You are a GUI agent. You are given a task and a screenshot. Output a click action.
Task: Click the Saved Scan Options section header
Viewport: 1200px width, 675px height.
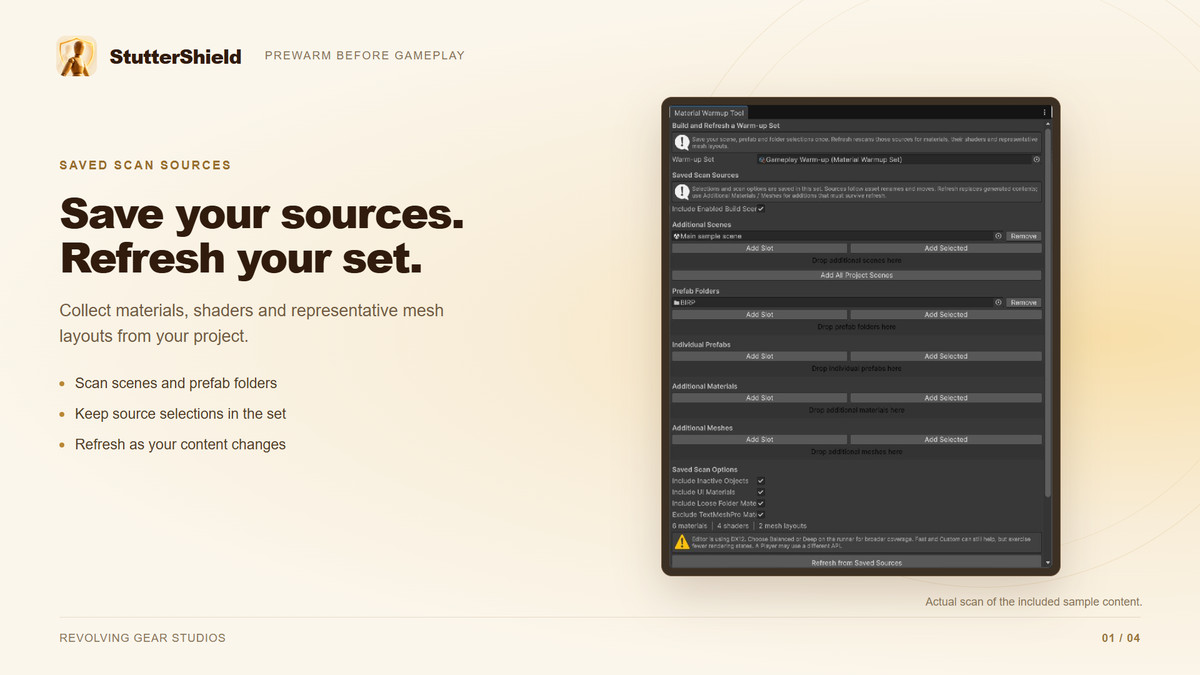click(x=705, y=470)
